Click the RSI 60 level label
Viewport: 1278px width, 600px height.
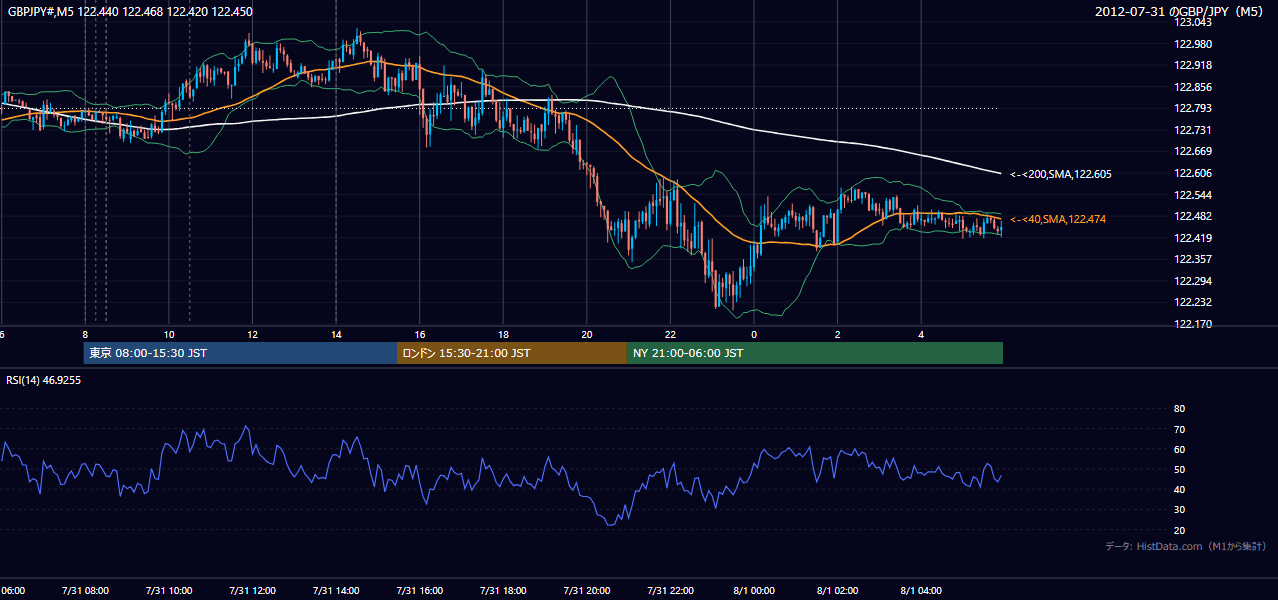pyautogui.click(x=1179, y=449)
